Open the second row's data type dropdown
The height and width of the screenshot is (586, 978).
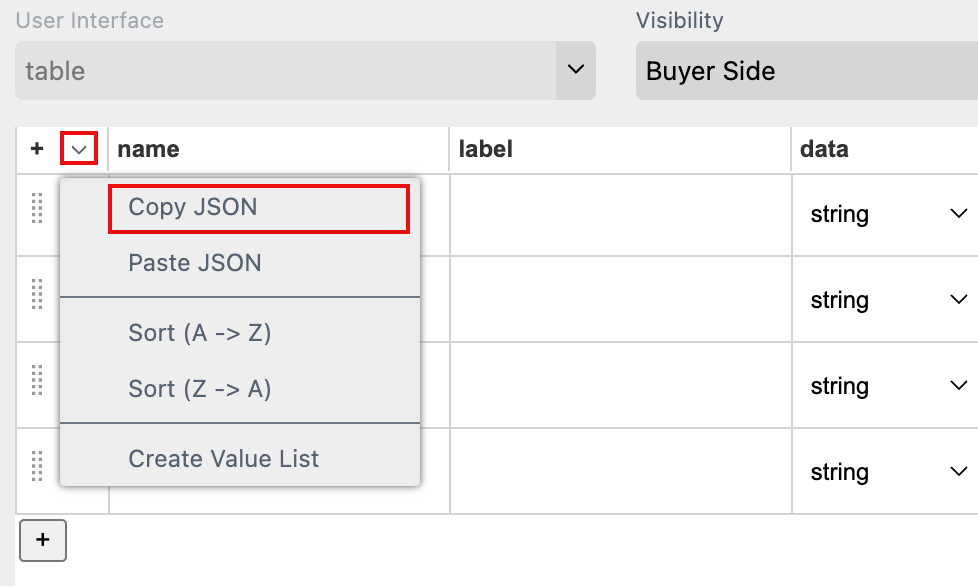957,300
